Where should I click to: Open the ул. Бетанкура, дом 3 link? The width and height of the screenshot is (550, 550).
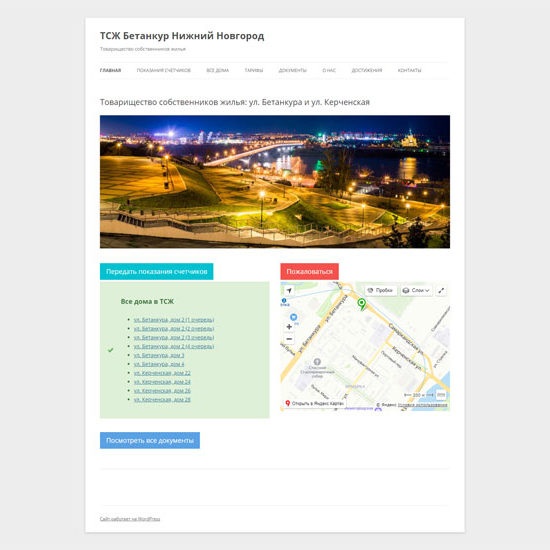click(159, 355)
